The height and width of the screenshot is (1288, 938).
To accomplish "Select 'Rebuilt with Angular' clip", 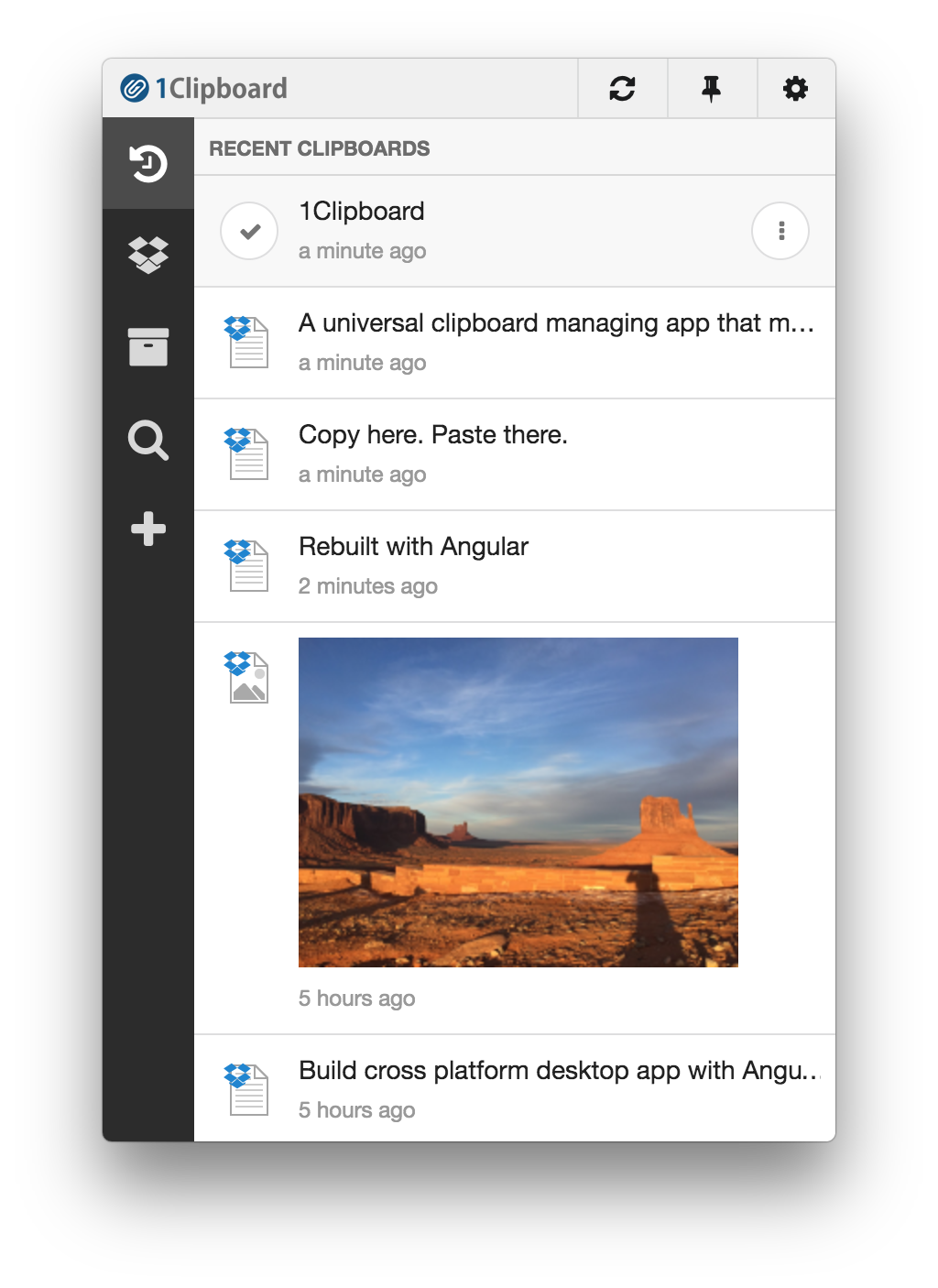I will pyautogui.click(x=414, y=547).
